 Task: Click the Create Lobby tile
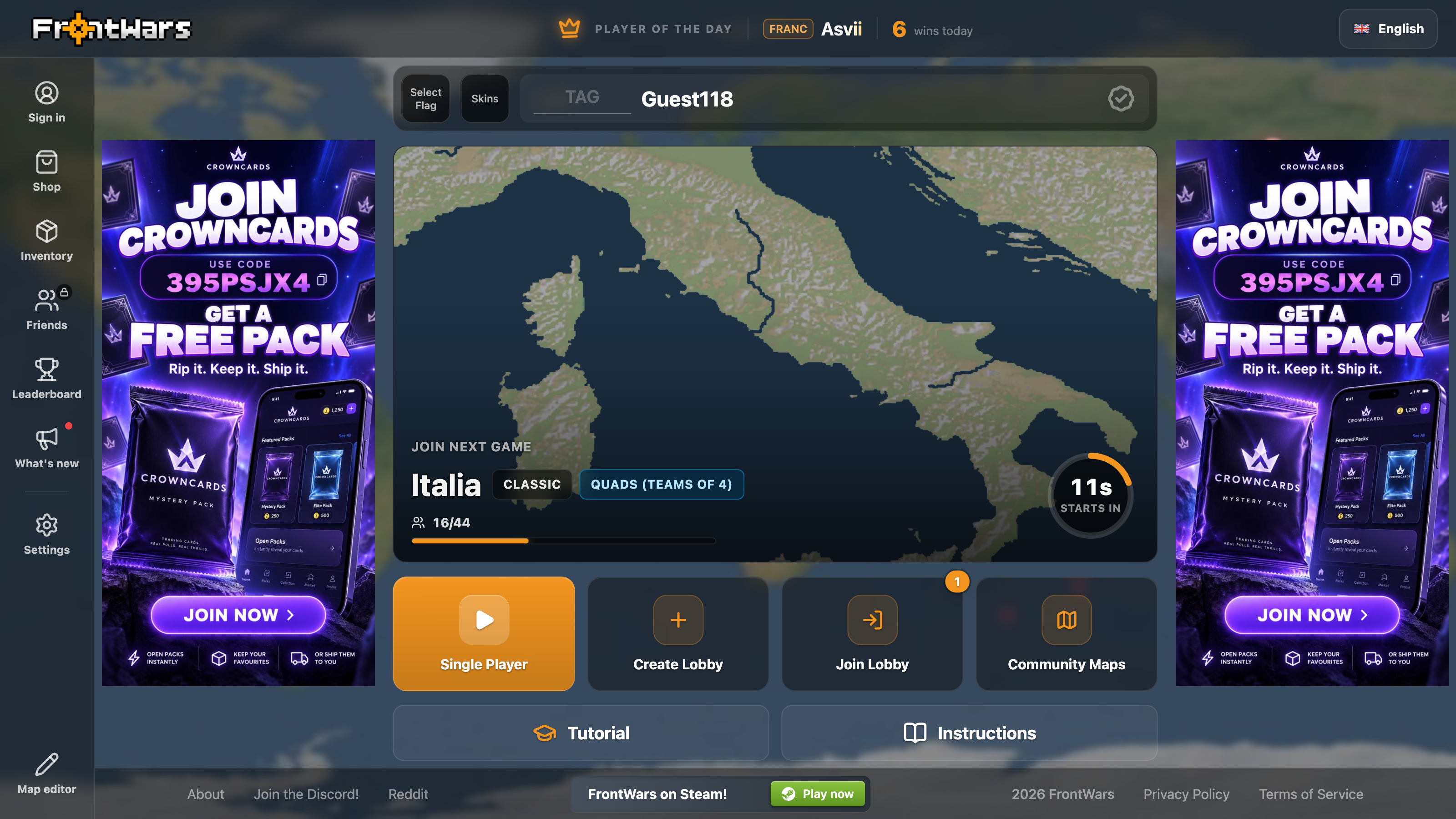point(677,634)
